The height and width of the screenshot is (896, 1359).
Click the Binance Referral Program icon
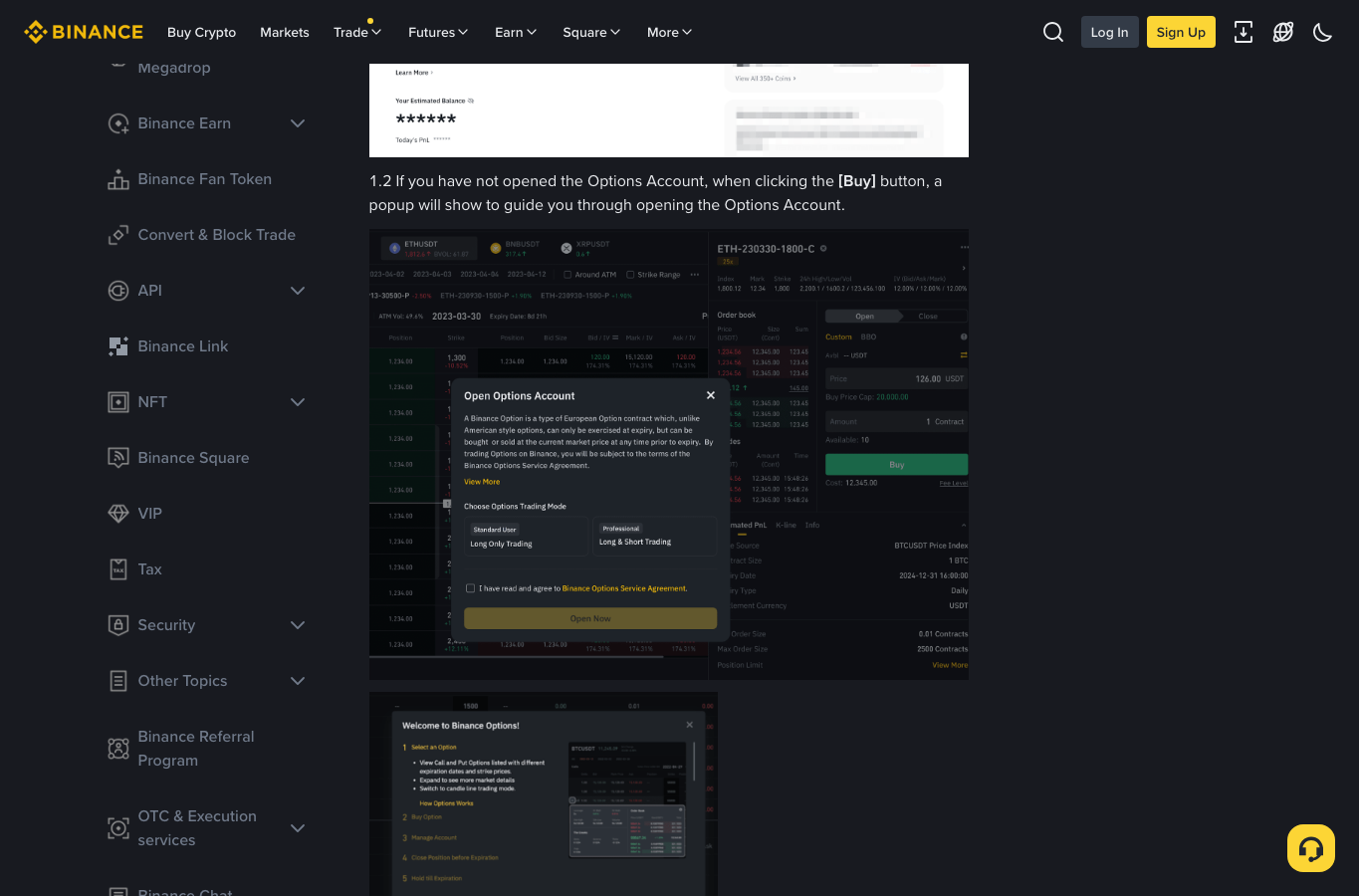[118, 749]
